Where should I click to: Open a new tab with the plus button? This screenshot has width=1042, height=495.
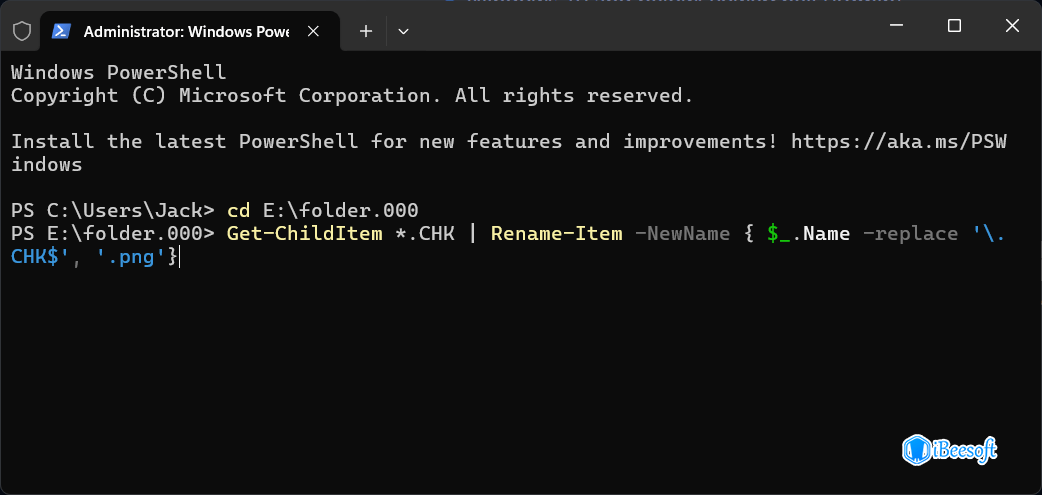click(x=366, y=31)
